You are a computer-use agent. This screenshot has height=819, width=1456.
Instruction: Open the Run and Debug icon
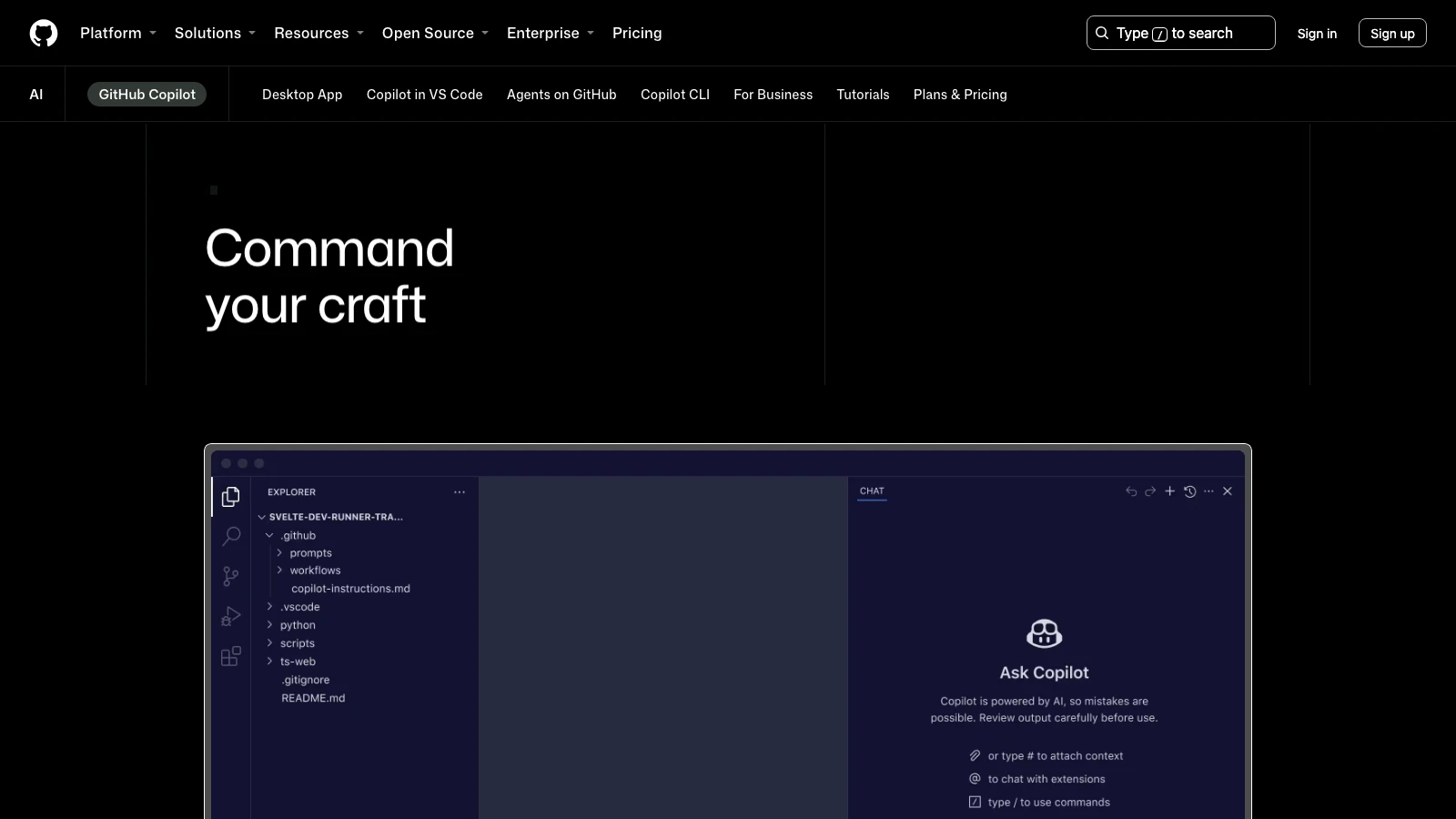(x=231, y=616)
